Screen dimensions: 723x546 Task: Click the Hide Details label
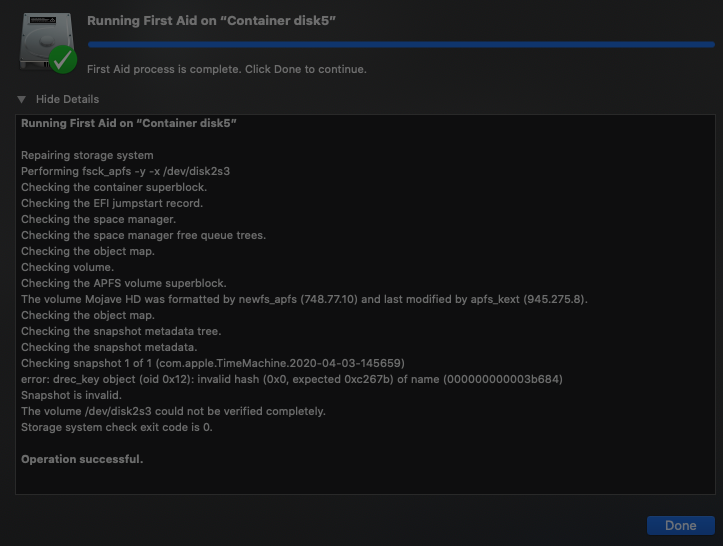[x=67, y=99]
